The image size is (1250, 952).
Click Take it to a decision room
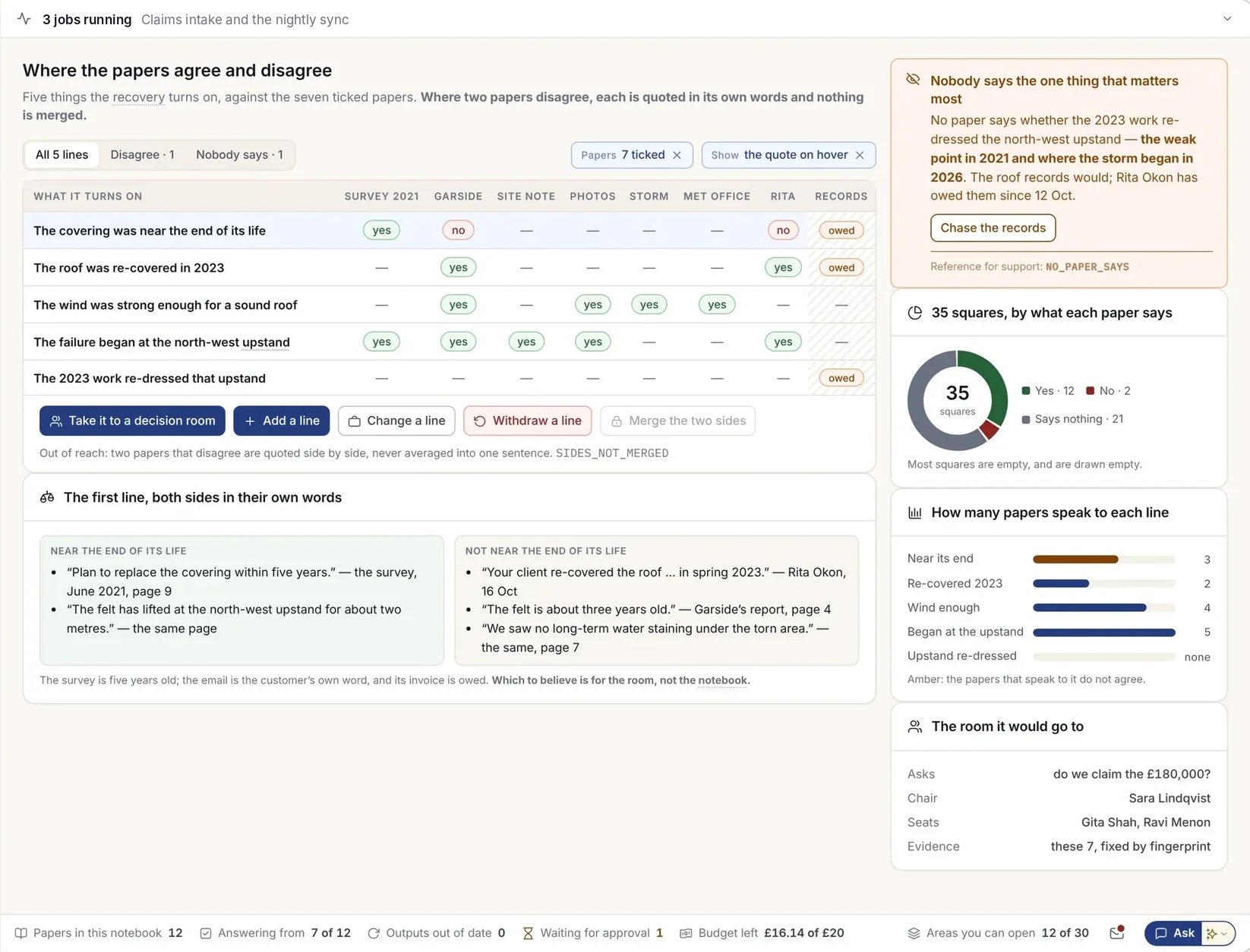pos(132,421)
